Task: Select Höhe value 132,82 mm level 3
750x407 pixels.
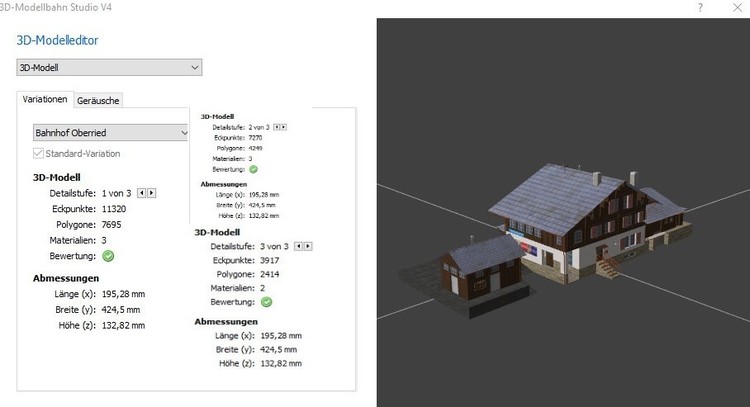Action: tap(281, 363)
